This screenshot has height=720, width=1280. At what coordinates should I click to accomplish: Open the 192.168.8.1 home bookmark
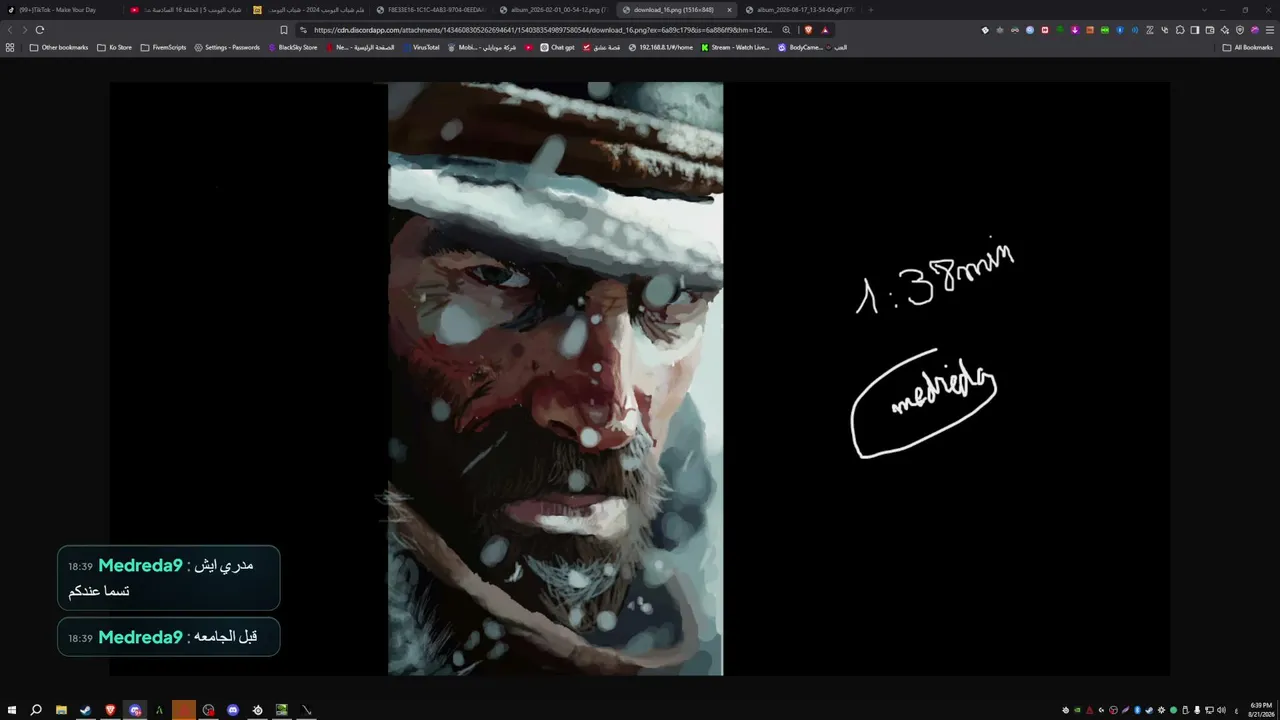[660, 47]
